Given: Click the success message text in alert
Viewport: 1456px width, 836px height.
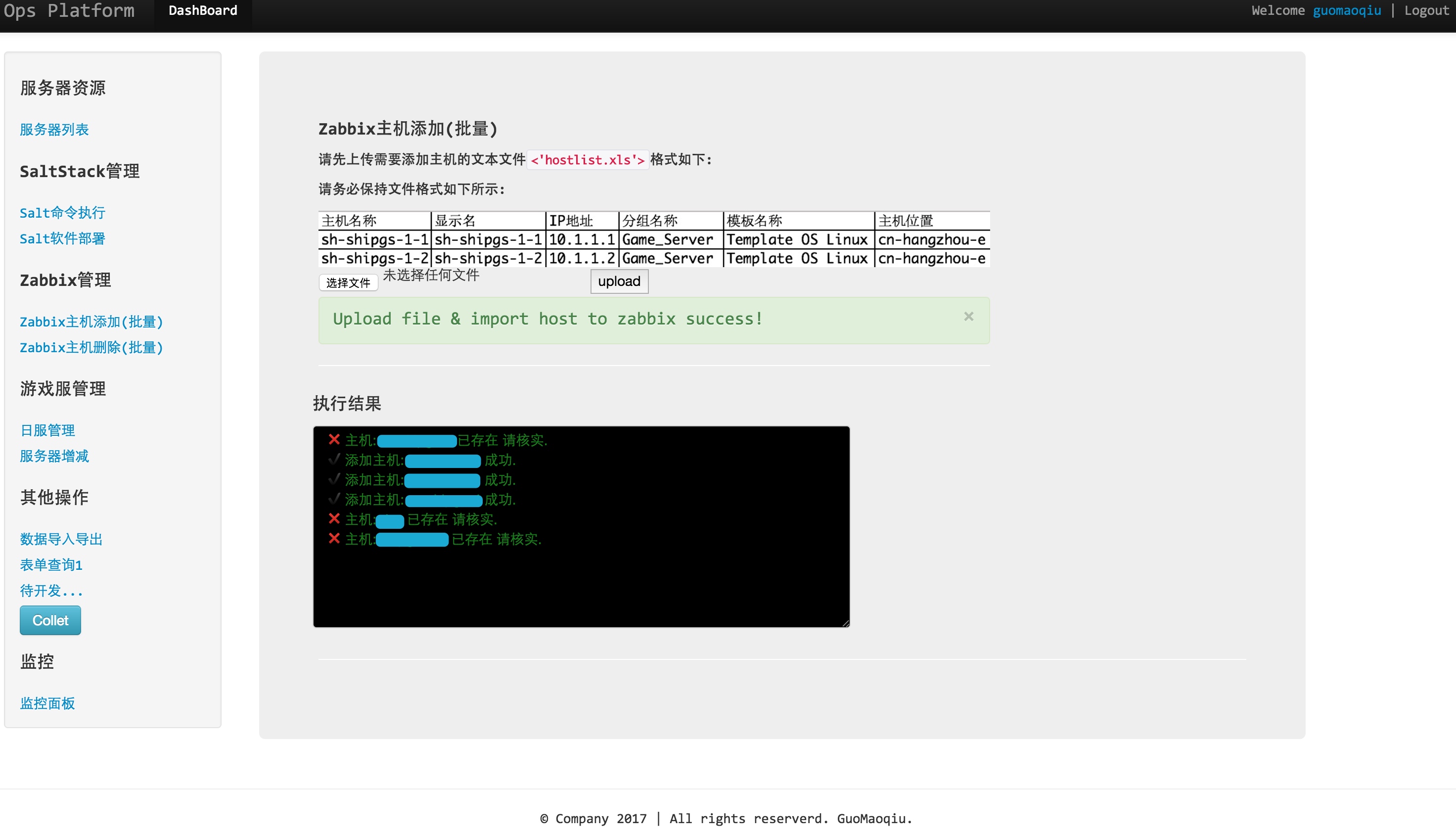Looking at the screenshot, I should pyautogui.click(x=548, y=319).
